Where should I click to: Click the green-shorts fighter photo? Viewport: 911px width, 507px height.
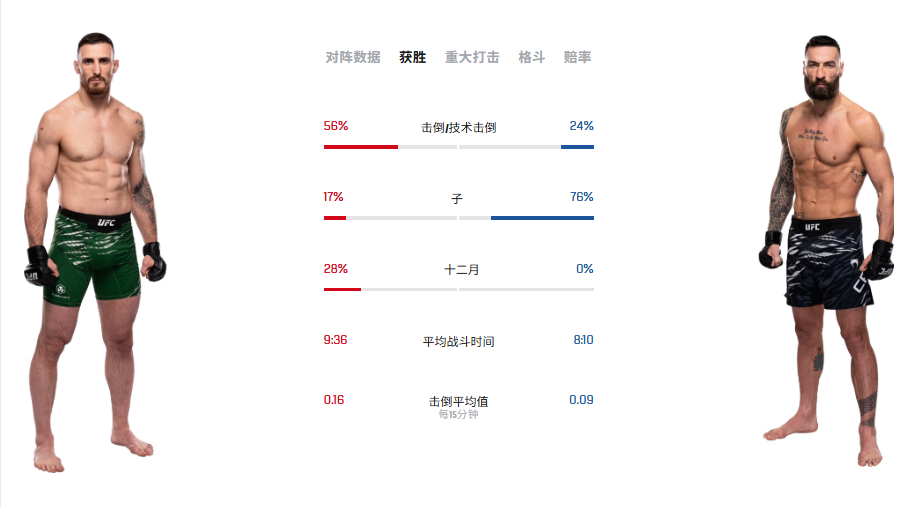pos(94,250)
